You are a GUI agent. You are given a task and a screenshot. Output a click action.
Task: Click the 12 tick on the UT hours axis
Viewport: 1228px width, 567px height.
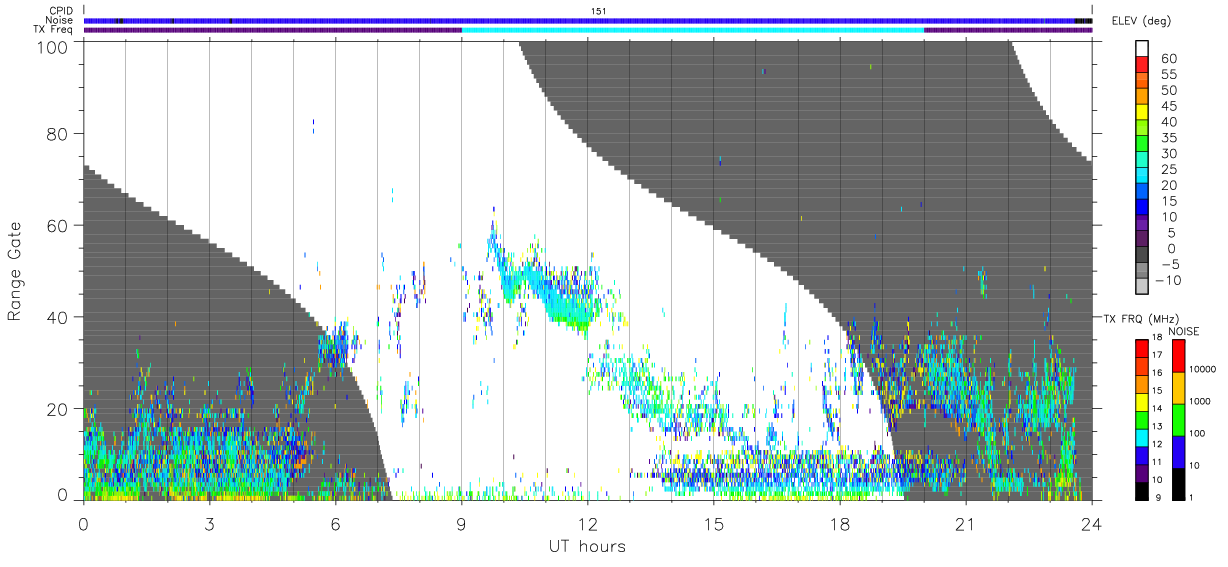coord(587,525)
